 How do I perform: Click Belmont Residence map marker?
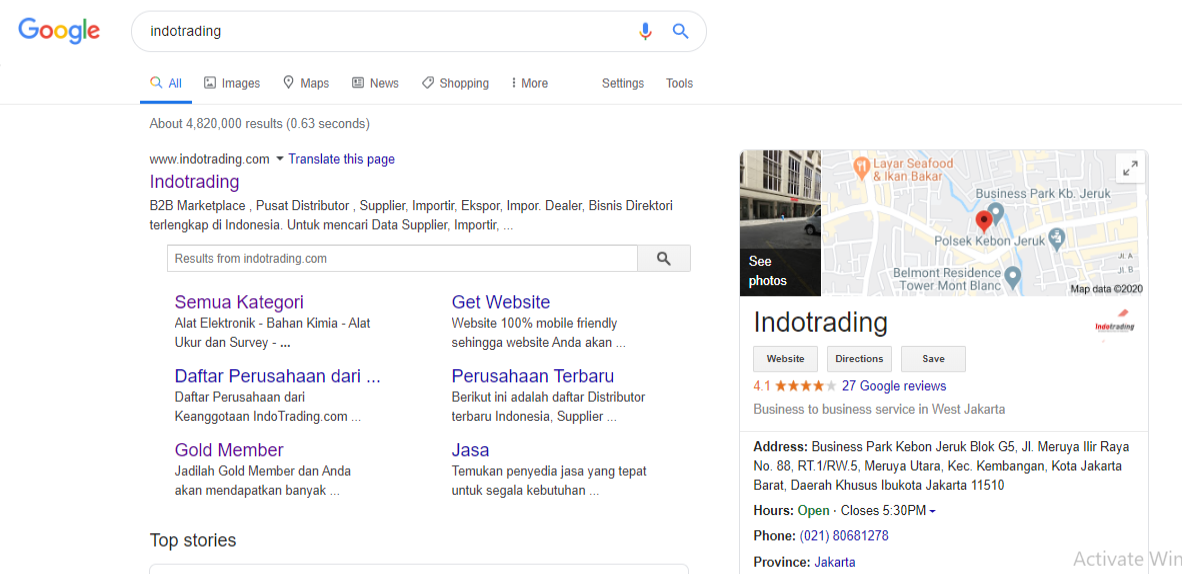click(x=1014, y=278)
